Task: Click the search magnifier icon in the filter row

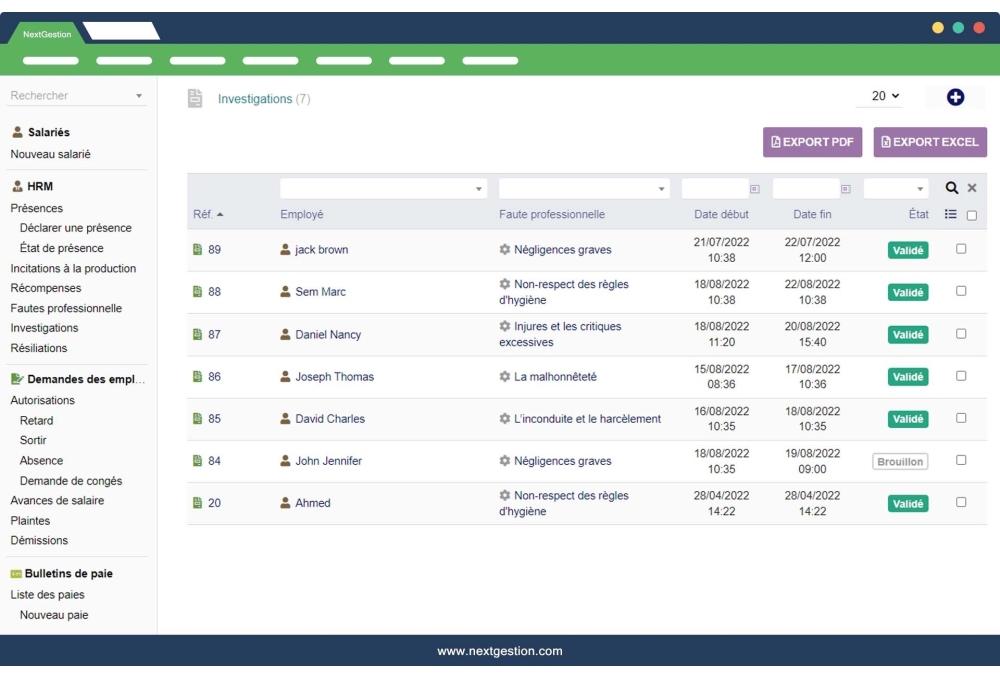Action: tap(952, 188)
